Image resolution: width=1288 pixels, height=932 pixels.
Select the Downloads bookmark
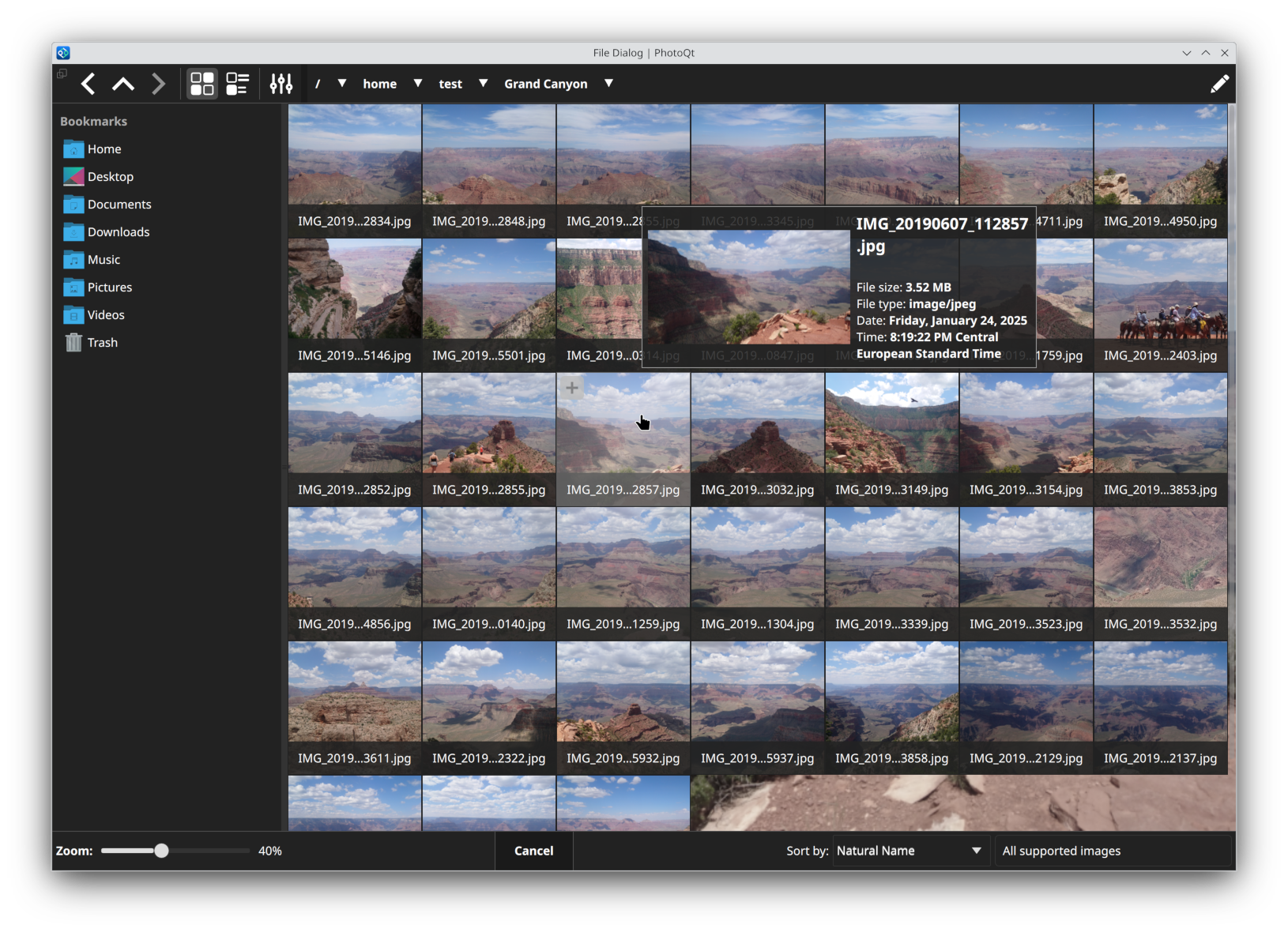coord(118,232)
